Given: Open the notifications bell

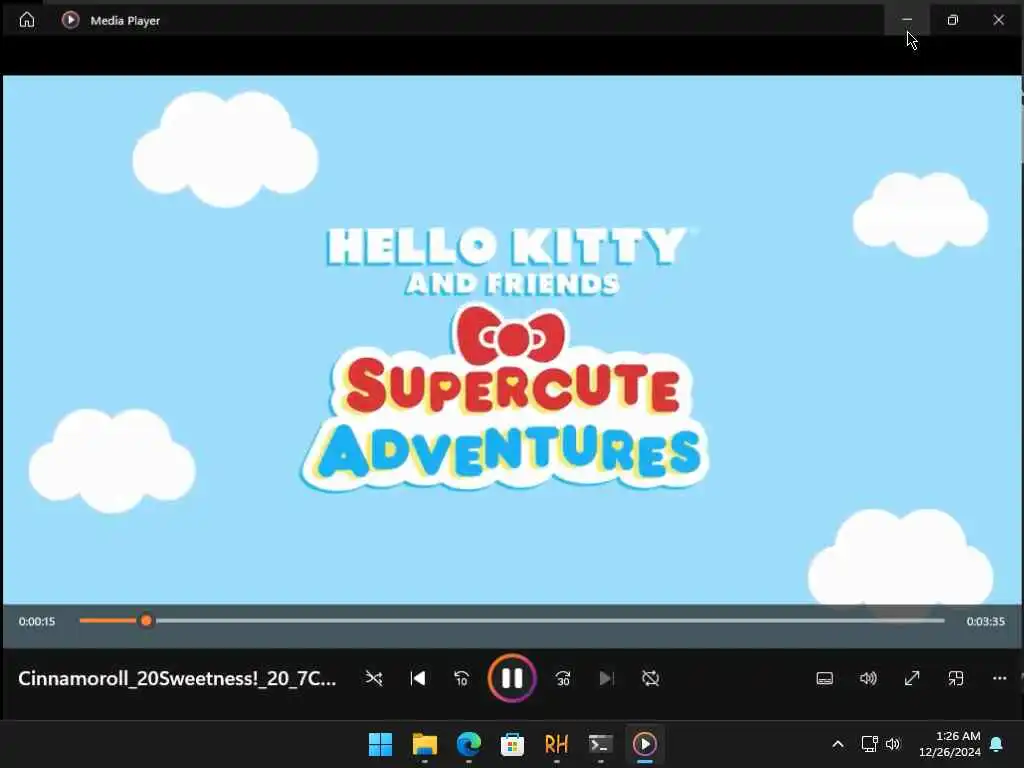Looking at the screenshot, I should (x=997, y=744).
